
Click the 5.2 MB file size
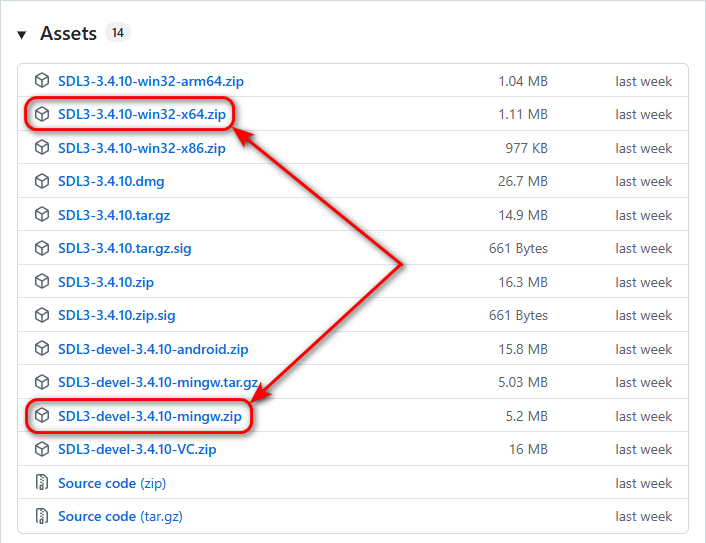pos(526,416)
